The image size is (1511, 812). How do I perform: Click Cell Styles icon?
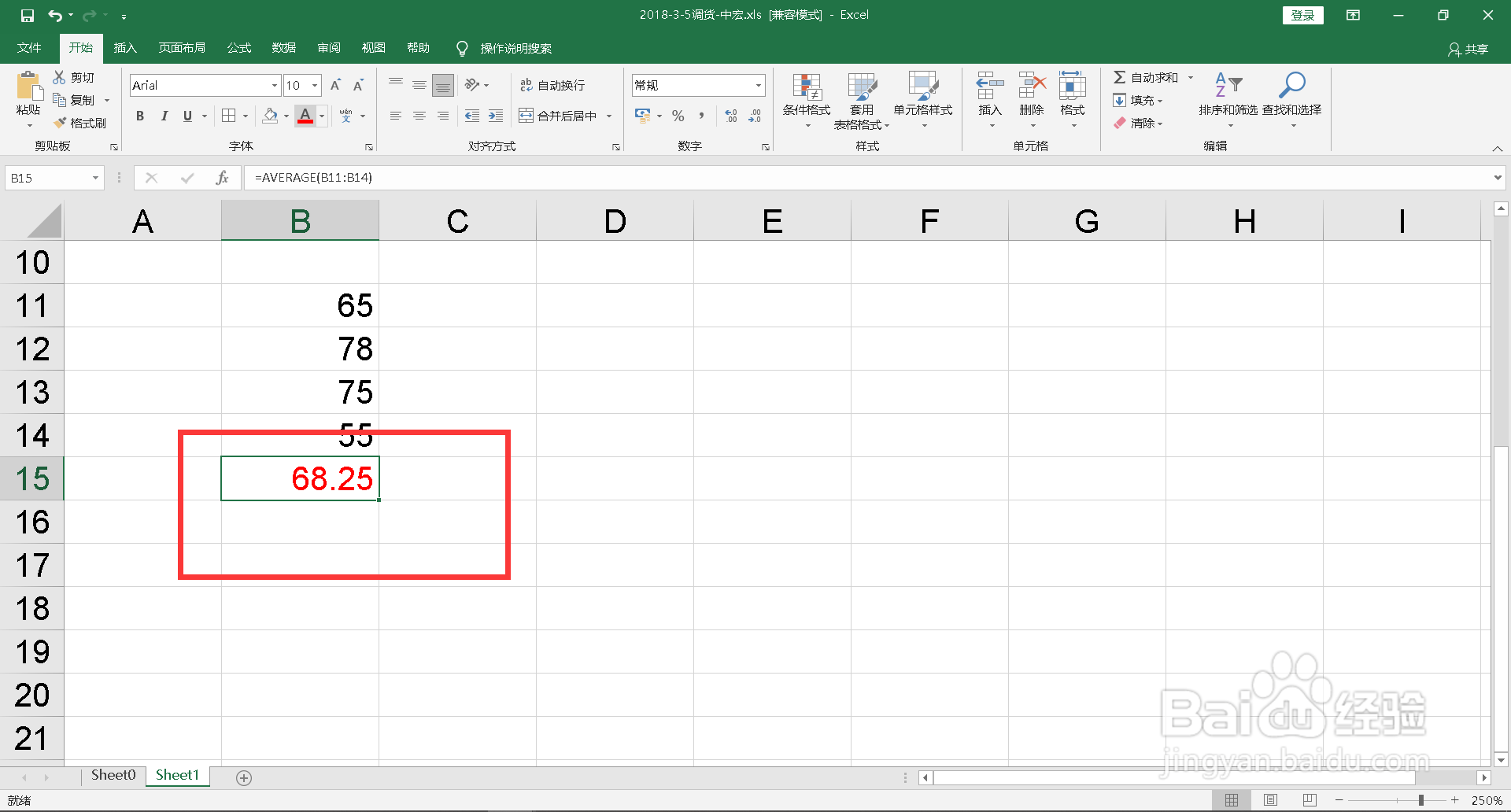[x=923, y=87]
